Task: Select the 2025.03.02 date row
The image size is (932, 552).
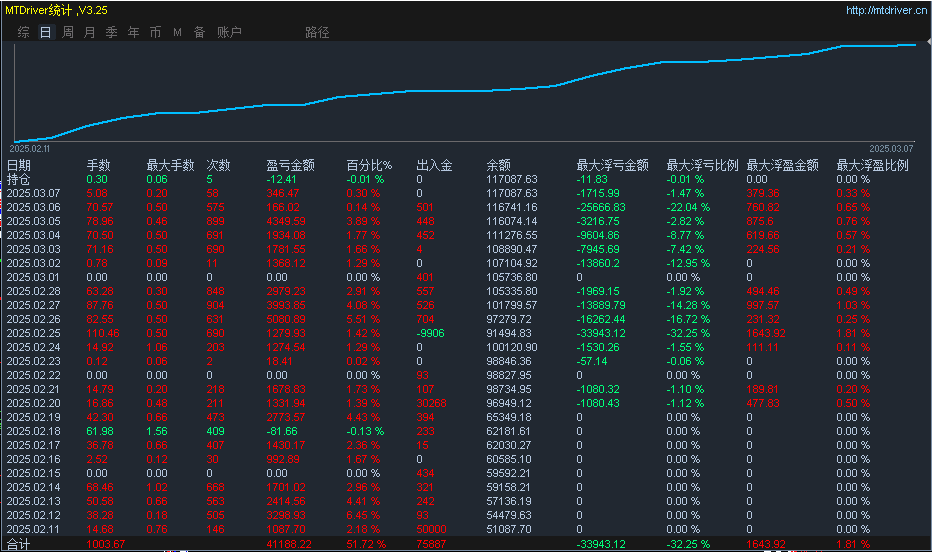Action: 33,263
